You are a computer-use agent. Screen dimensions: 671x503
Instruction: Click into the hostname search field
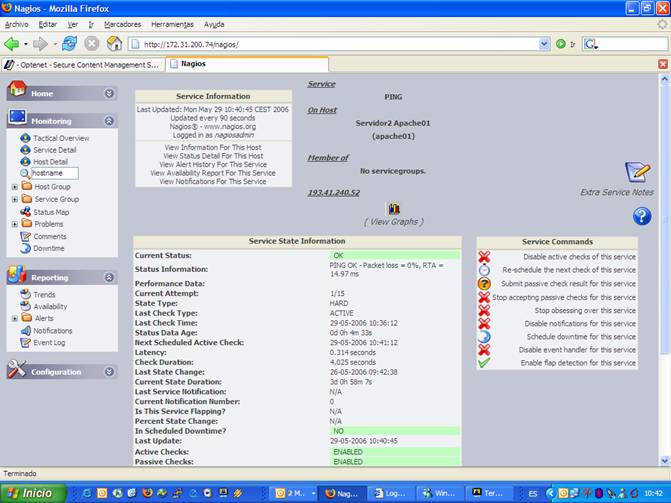tap(55, 173)
